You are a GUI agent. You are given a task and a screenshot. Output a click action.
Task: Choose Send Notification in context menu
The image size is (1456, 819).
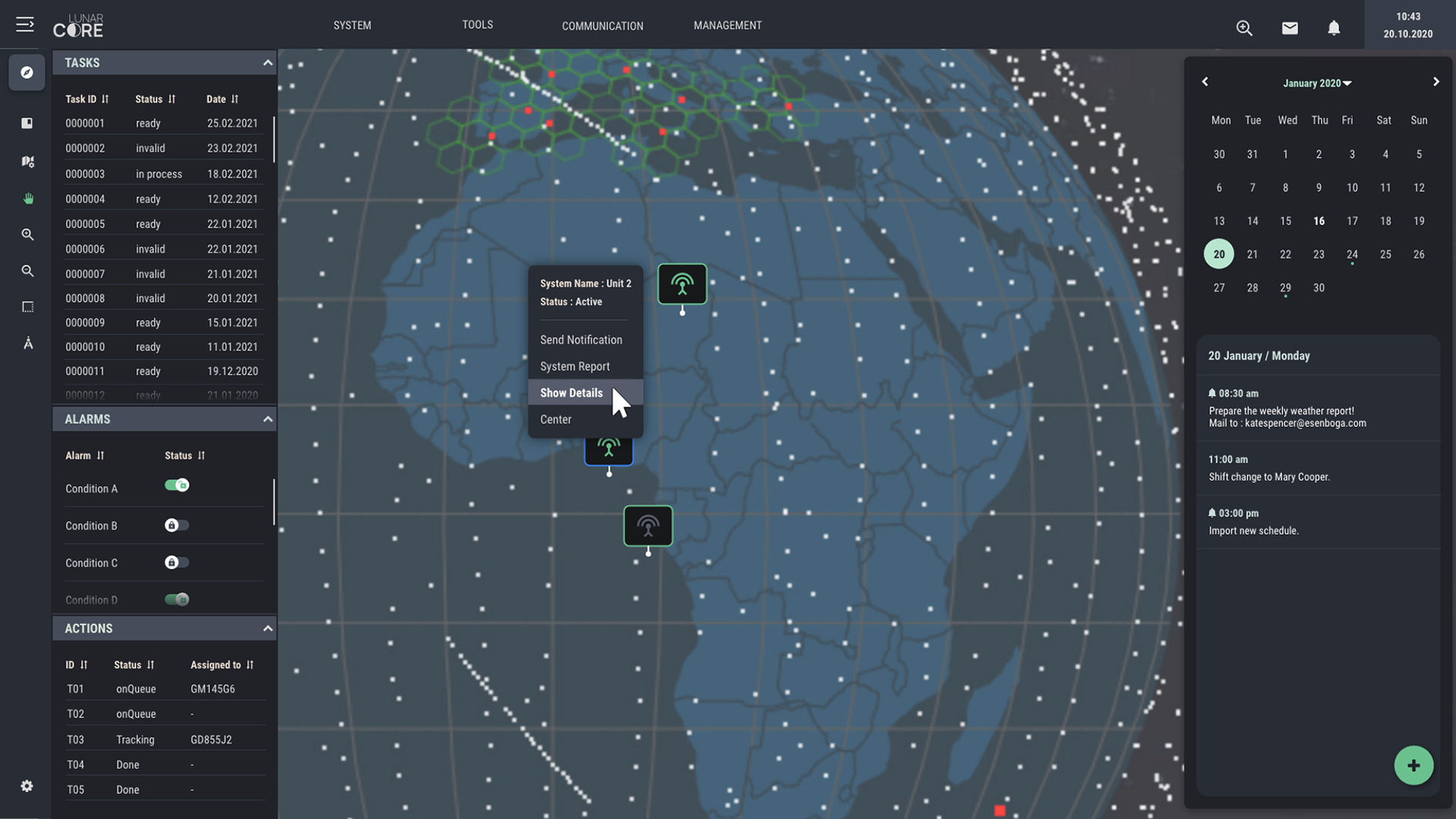[x=585, y=340]
